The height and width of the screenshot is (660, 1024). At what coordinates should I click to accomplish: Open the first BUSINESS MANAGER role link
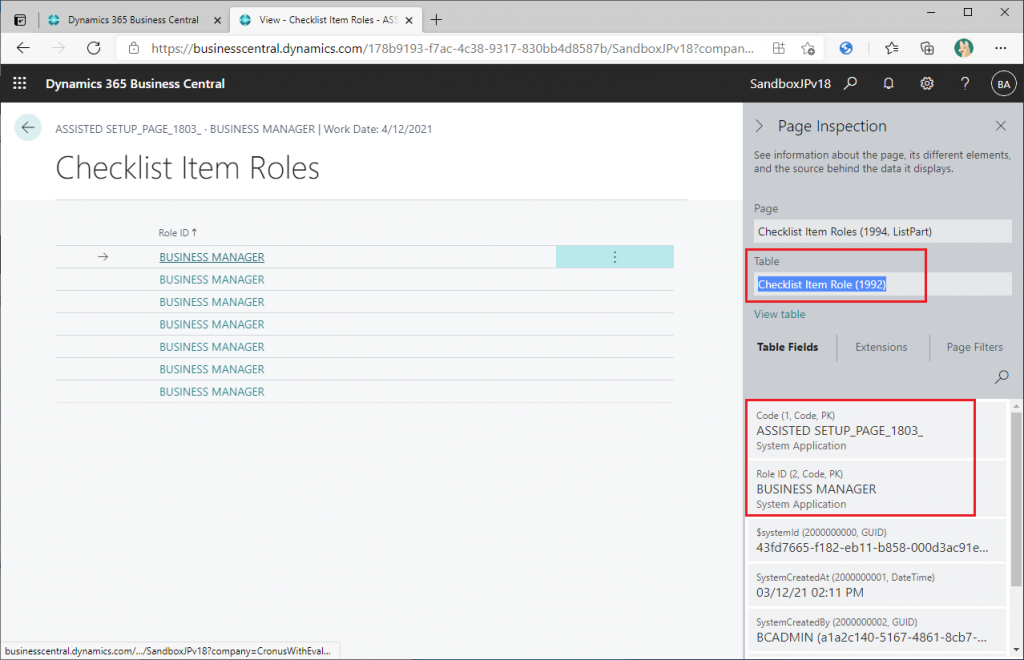click(x=212, y=257)
